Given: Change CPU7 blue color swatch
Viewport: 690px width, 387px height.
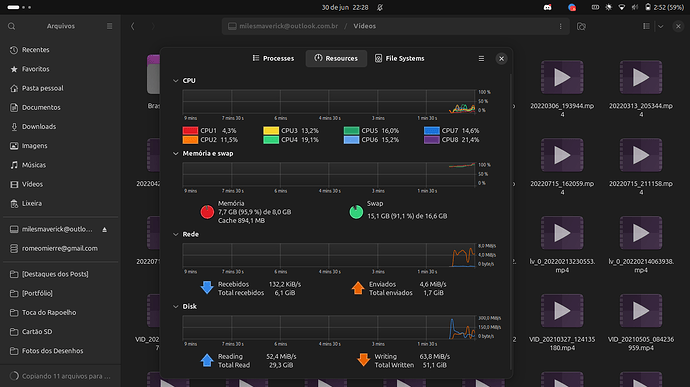Looking at the screenshot, I should click(432, 131).
